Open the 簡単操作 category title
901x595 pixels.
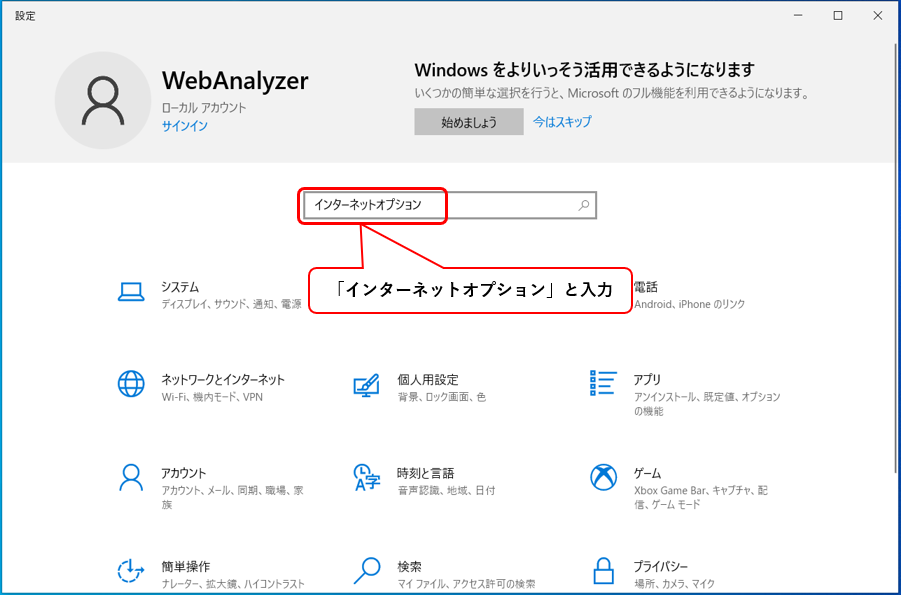(185, 566)
